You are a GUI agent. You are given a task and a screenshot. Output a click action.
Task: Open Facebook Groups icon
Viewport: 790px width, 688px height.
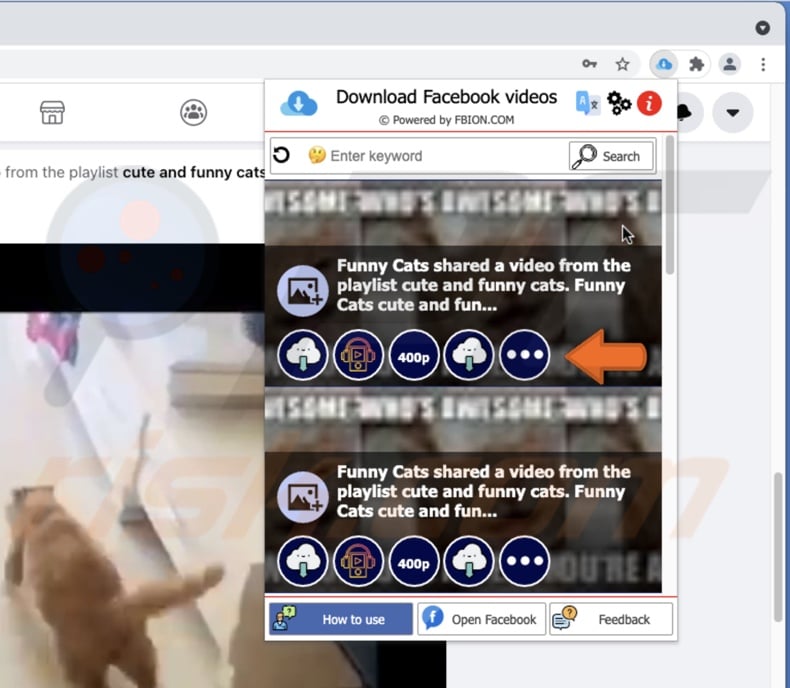click(x=193, y=112)
